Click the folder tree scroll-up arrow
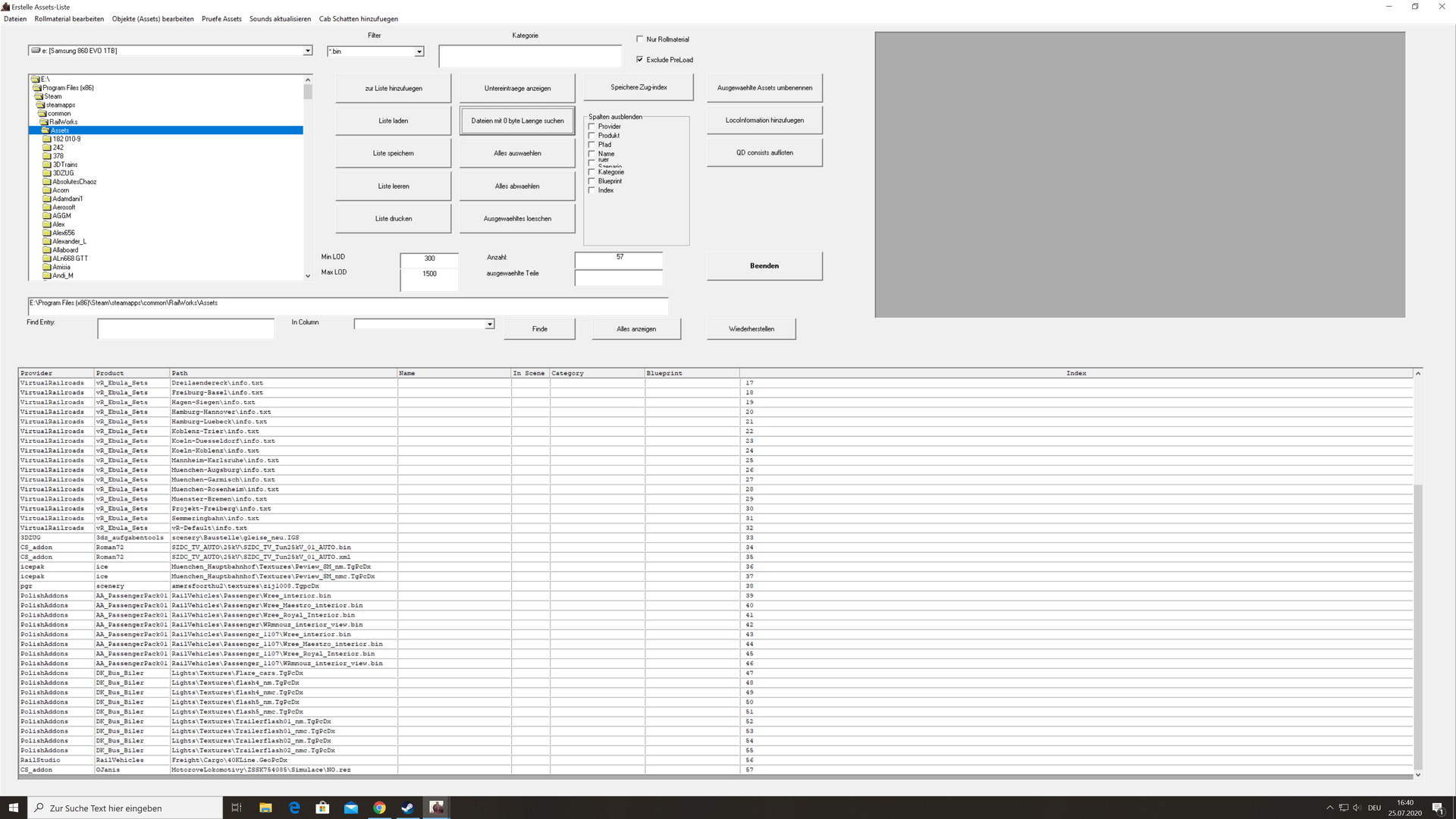 (x=308, y=80)
